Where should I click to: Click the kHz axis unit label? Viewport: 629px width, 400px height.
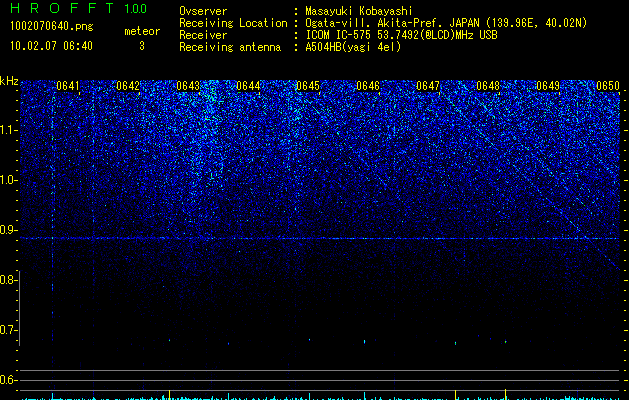pos(9,81)
